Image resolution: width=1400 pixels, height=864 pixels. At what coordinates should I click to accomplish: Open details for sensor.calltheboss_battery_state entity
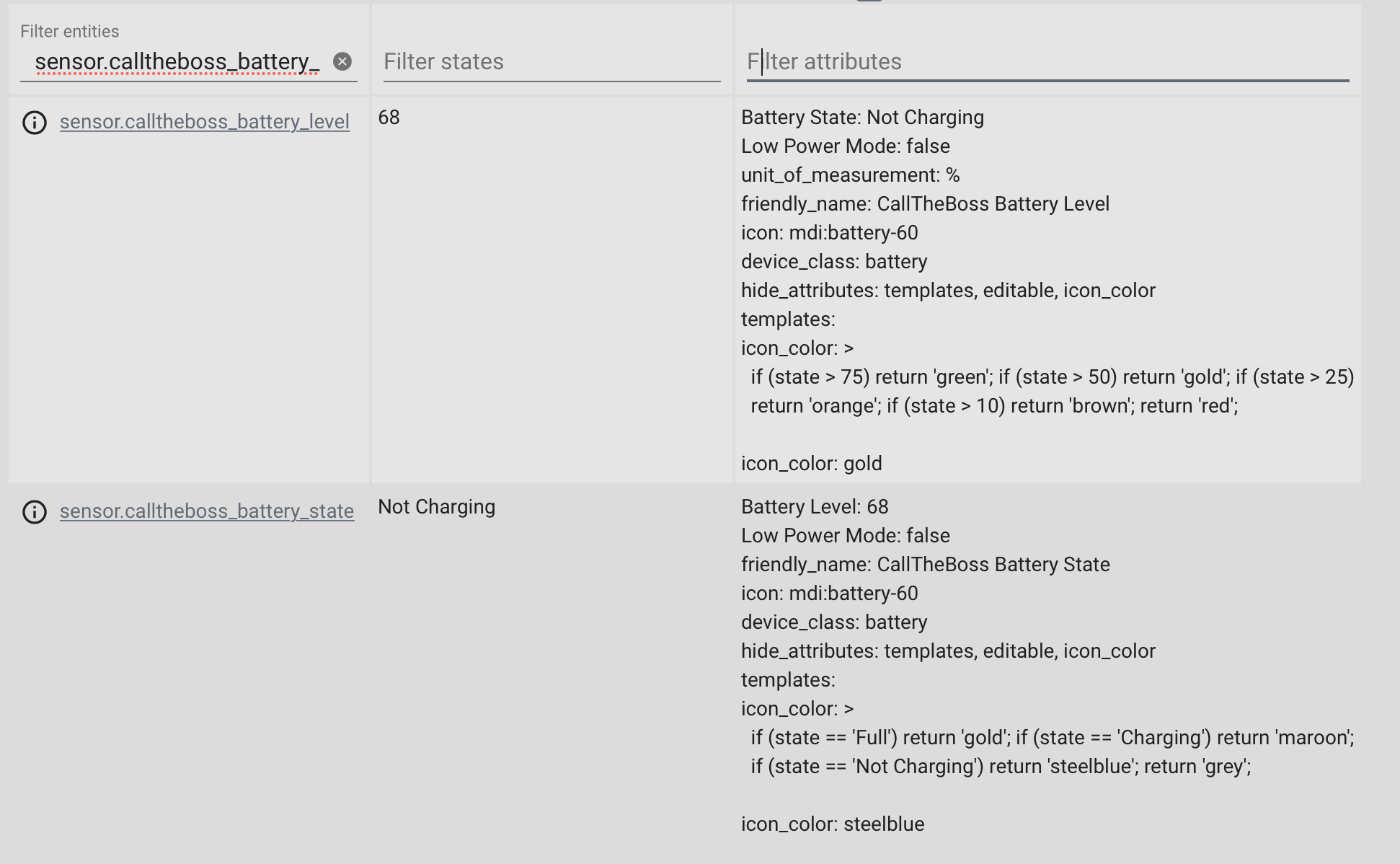click(206, 511)
